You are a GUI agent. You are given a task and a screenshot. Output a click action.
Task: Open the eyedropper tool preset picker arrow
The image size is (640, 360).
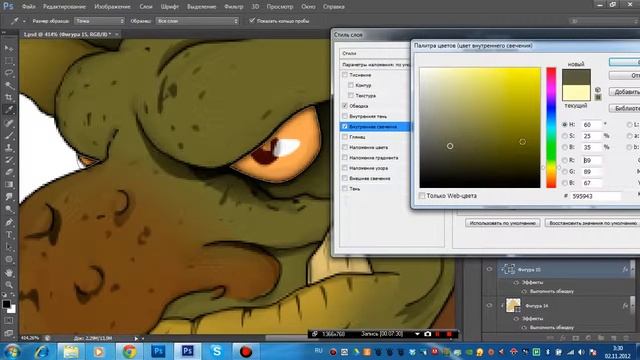24,21
